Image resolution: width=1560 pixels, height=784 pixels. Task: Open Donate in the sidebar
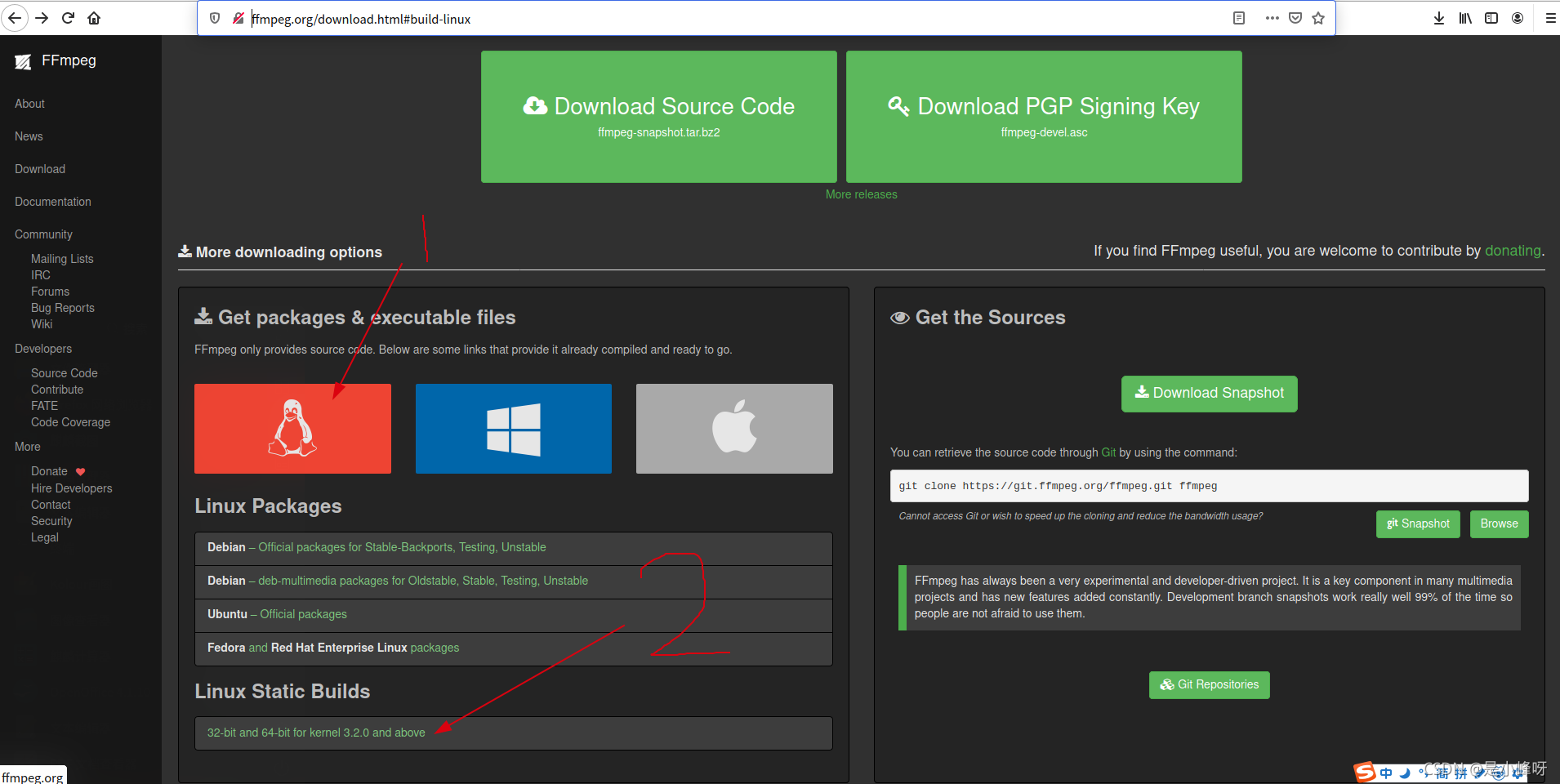[x=49, y=471]
